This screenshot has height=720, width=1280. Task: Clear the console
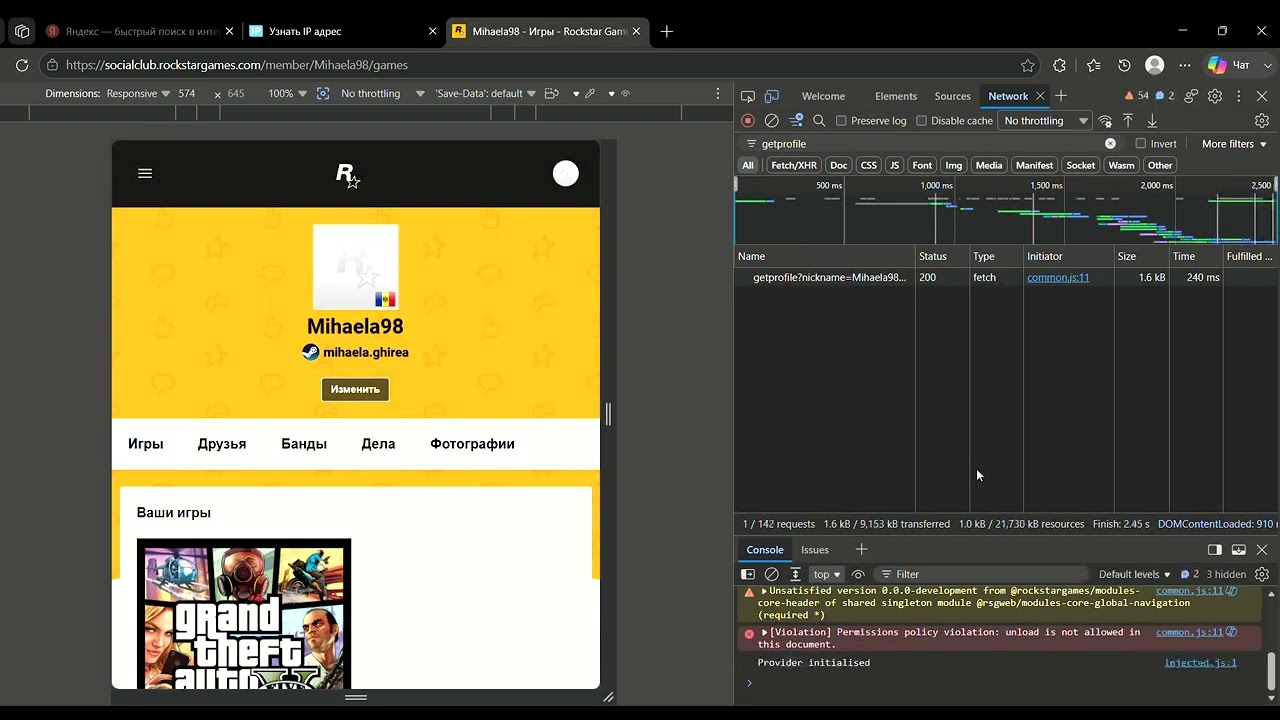click(x=771, y=574)
